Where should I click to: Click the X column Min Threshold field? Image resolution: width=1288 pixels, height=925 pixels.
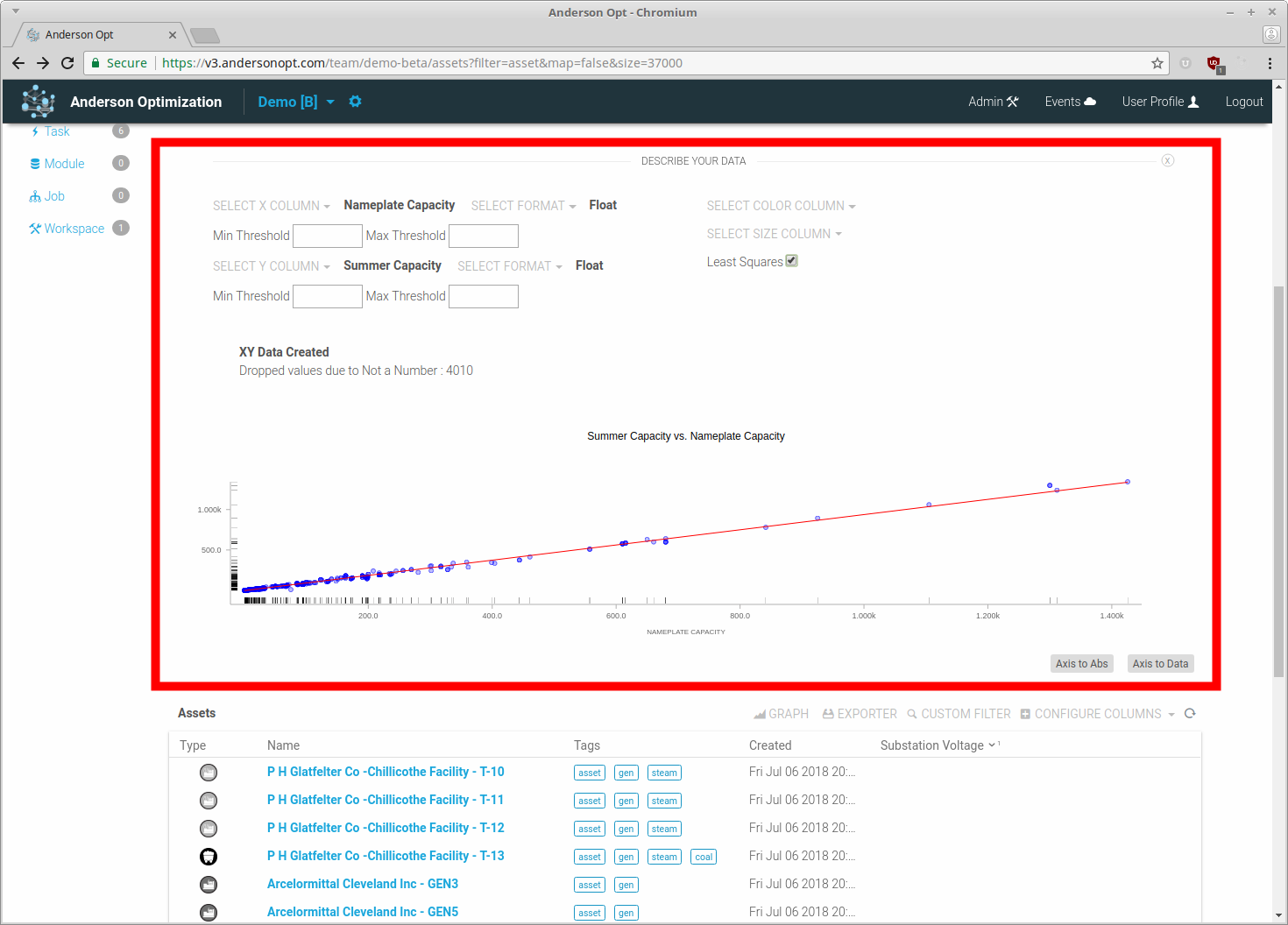[327, 236]
